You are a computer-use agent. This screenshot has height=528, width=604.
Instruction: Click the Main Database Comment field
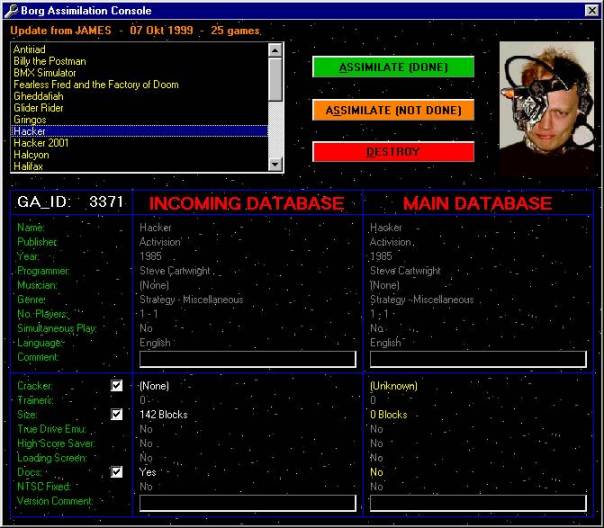coord(478,359)
